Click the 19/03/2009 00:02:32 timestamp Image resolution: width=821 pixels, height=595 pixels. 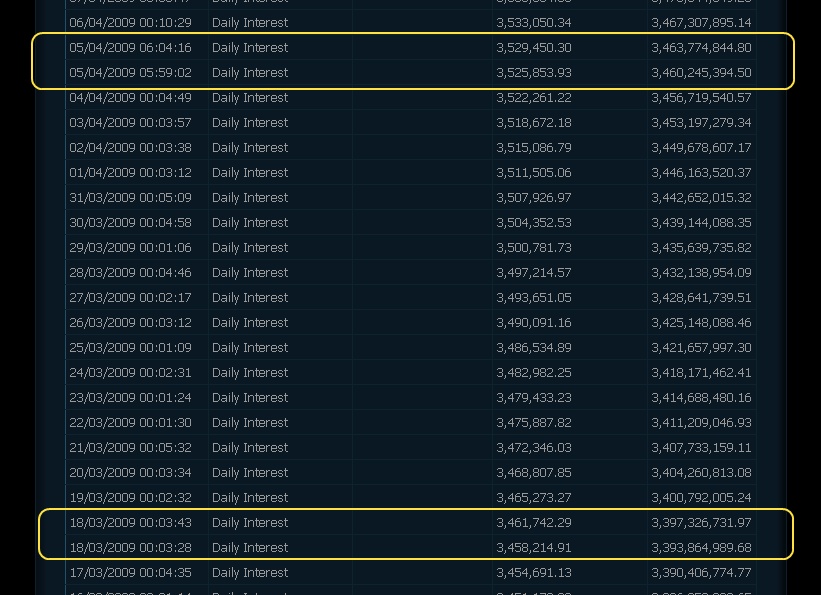(x=130, y=498)
